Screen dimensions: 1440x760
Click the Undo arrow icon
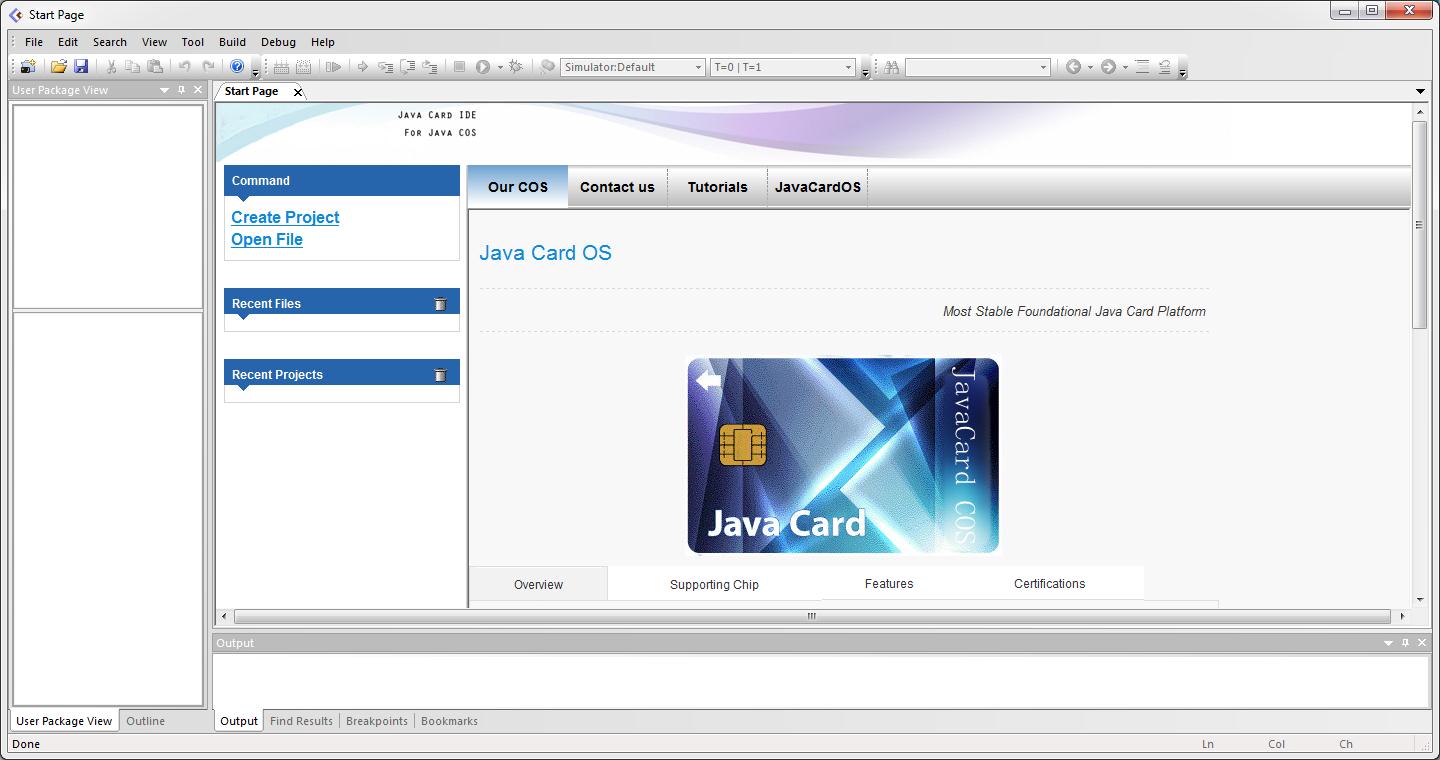pyautogui.click(x=185, y=67)
